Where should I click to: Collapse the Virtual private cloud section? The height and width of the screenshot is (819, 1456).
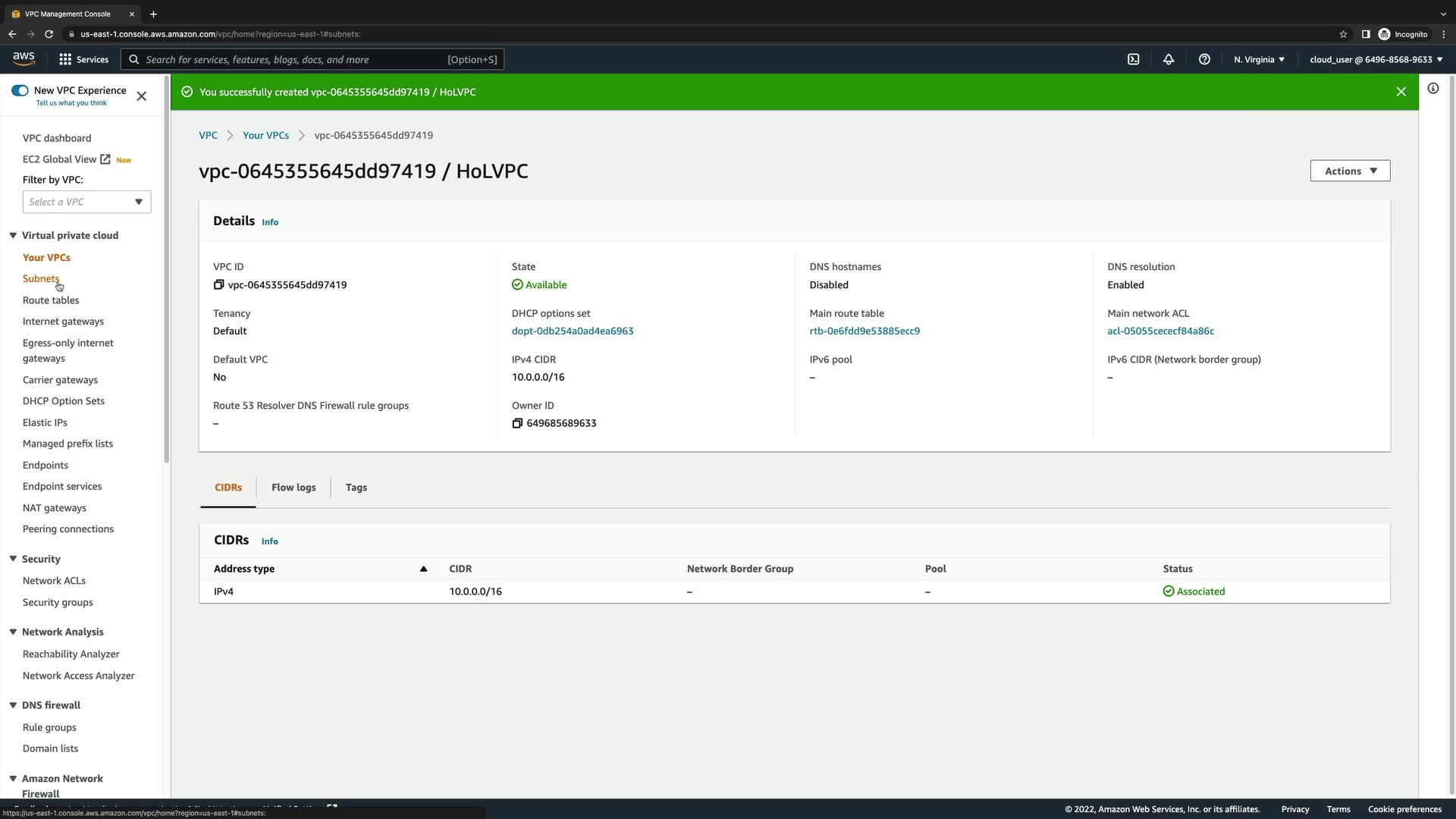13,235
